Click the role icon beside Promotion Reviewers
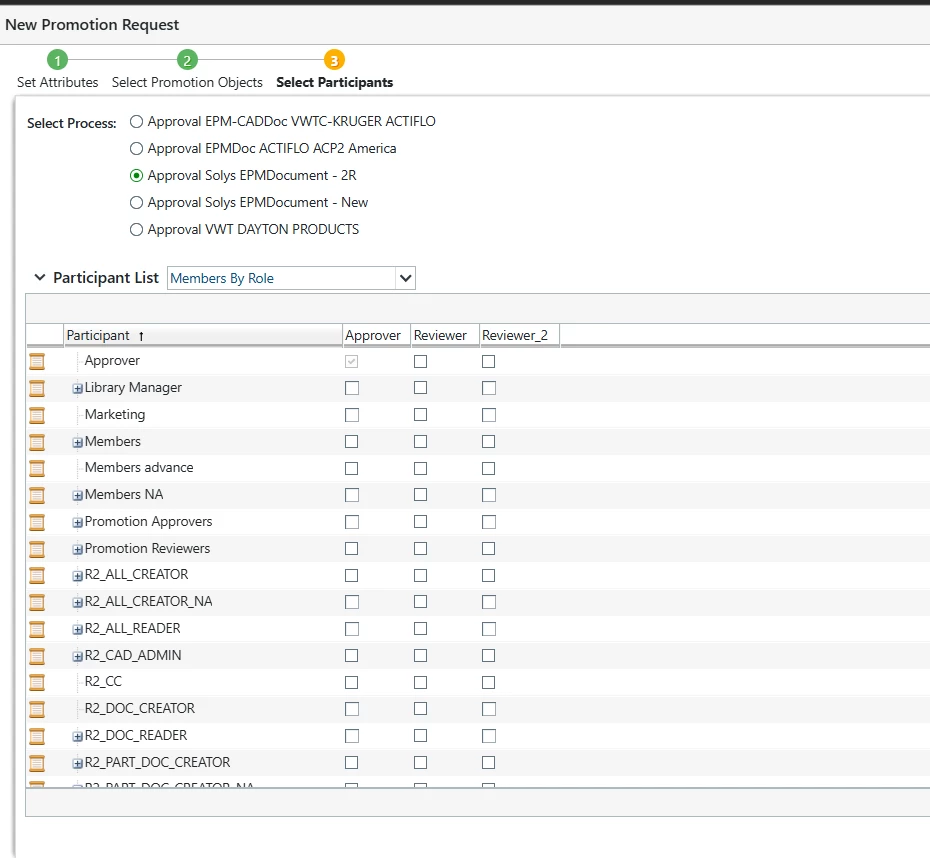Image resolution: width=930 pixels, height=858 pixels. tap(37, 549)
